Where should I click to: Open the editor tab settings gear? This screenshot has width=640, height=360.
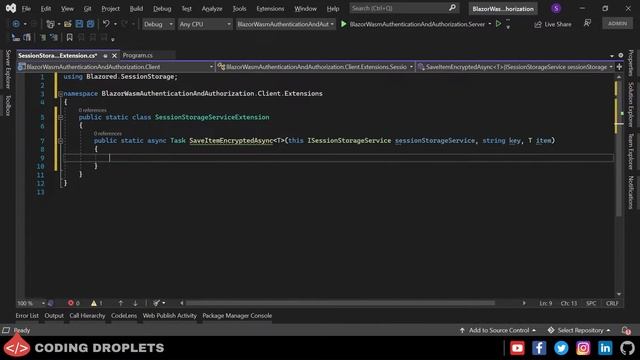(x=621, y=55)
